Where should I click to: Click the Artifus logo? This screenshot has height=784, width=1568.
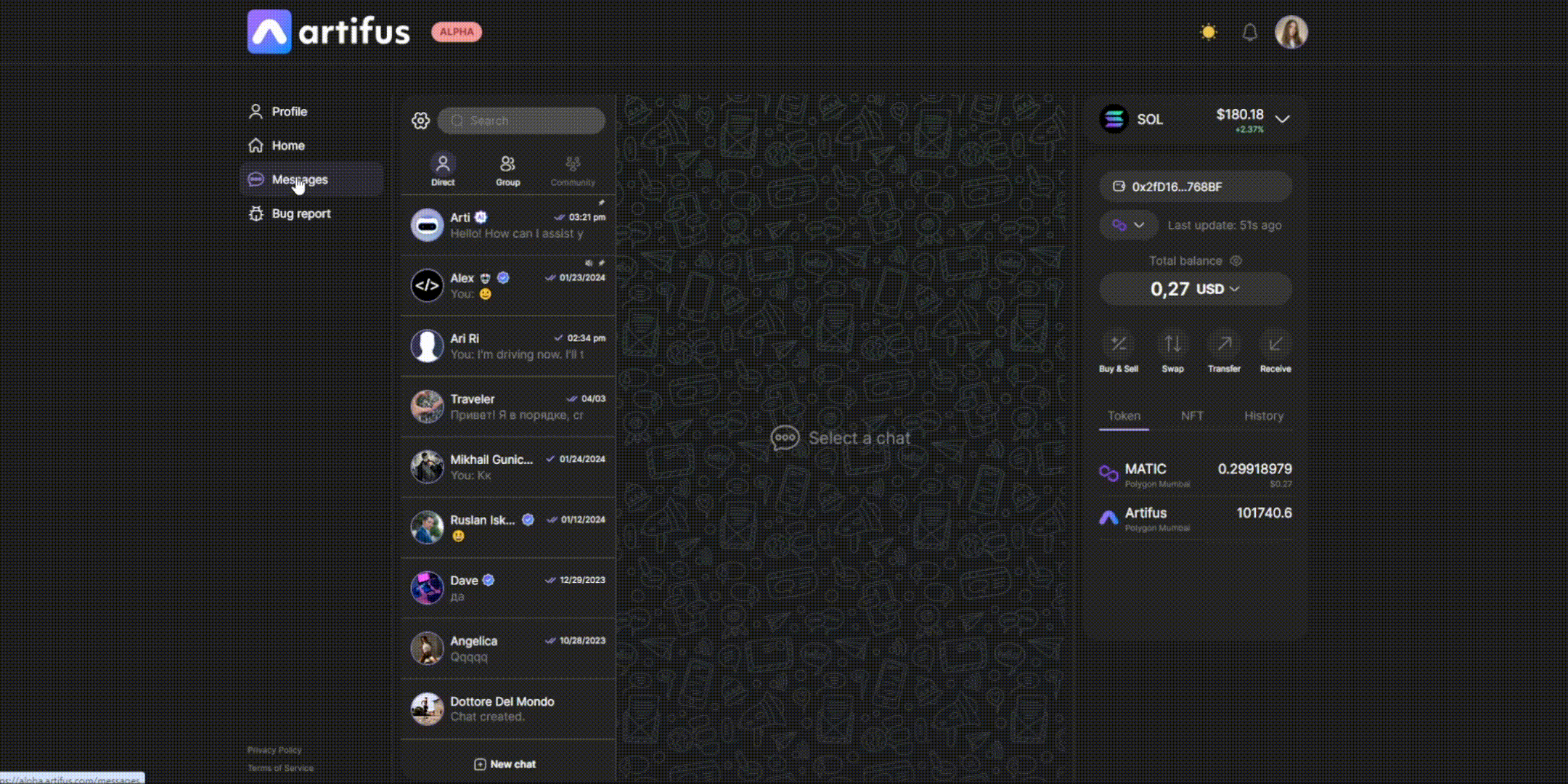329,32
